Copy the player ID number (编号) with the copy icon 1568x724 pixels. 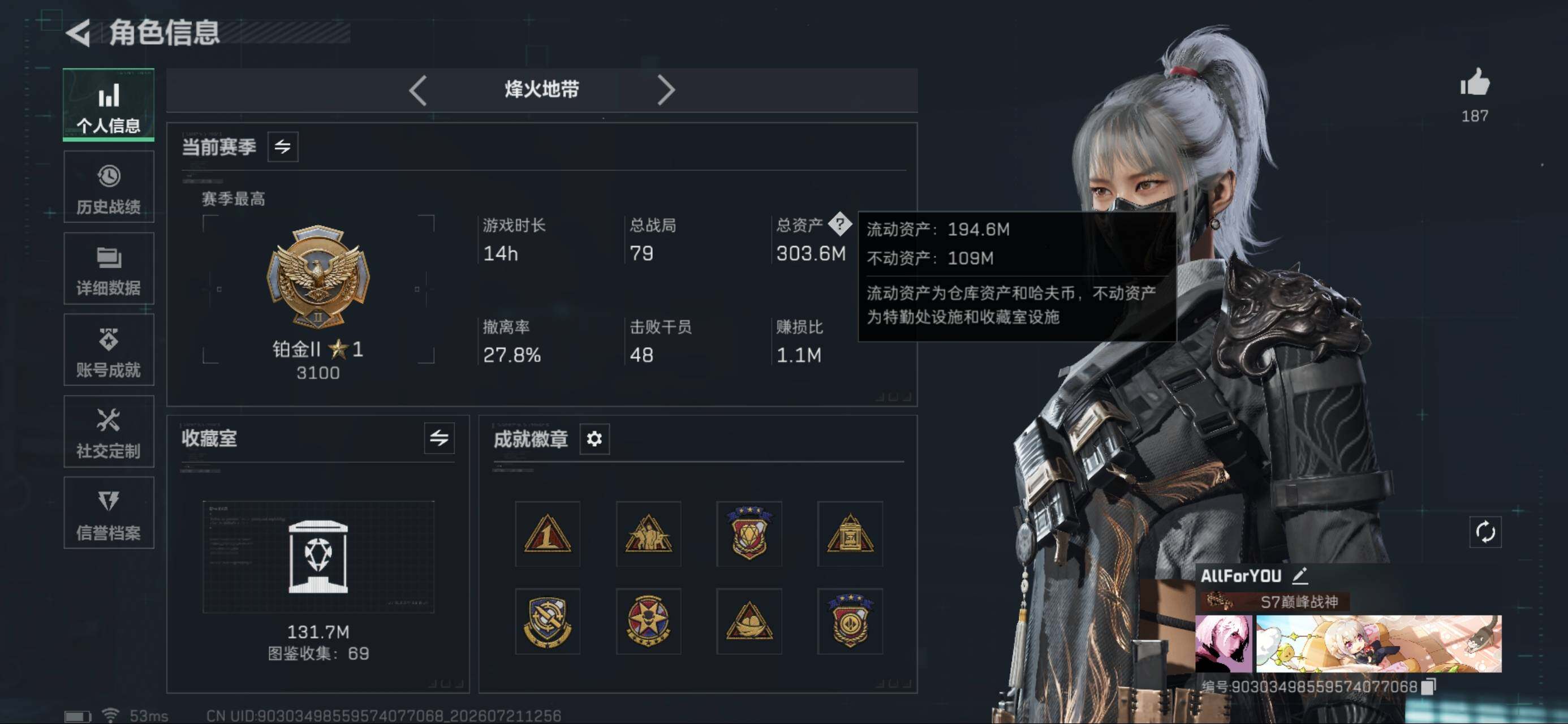[x=1428, y=686]
